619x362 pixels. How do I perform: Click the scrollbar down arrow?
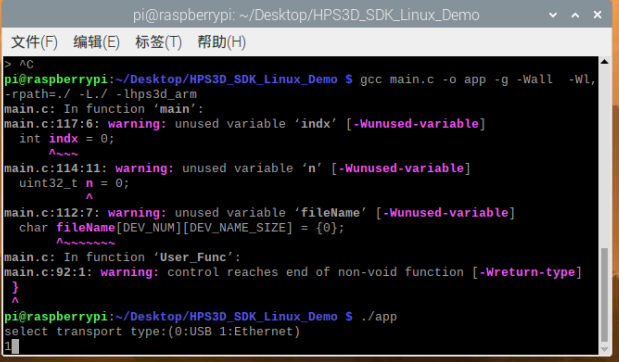pyautogui.click(x=604, y=350)
